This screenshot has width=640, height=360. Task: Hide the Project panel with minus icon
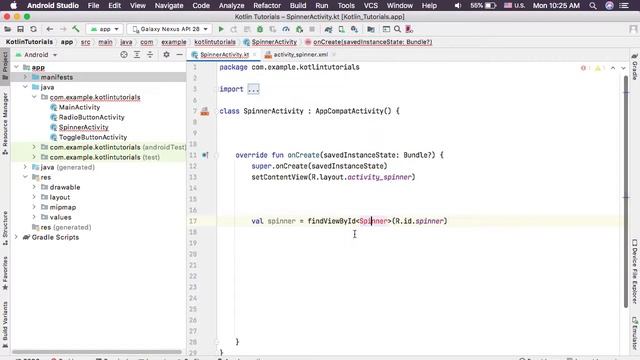coord(179,55)
